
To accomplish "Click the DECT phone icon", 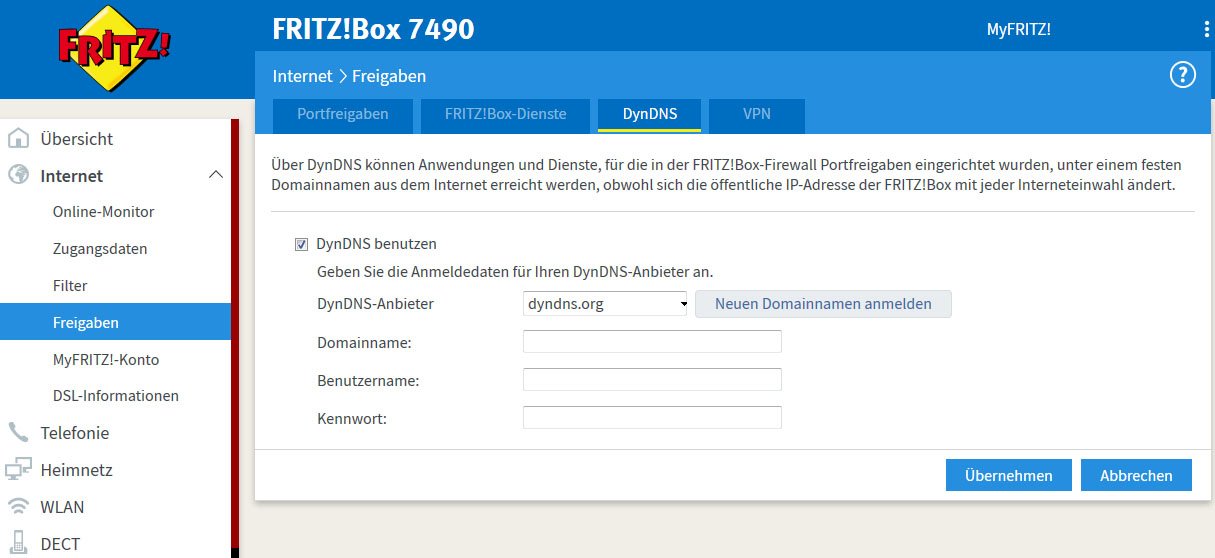I will [x=18, y=543].
